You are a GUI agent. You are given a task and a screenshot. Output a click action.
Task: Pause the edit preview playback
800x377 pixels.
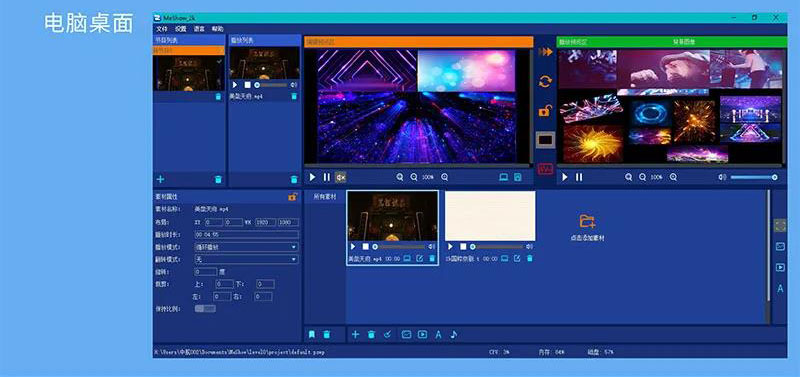327,178
